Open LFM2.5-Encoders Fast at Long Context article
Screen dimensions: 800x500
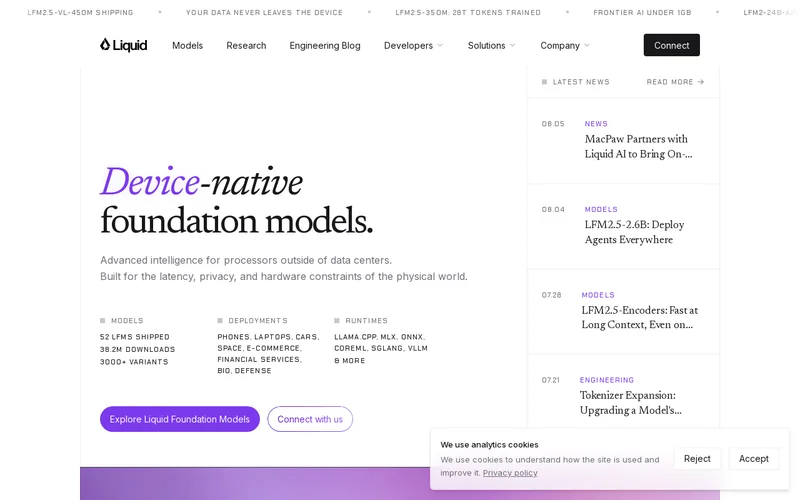(639, 317)
